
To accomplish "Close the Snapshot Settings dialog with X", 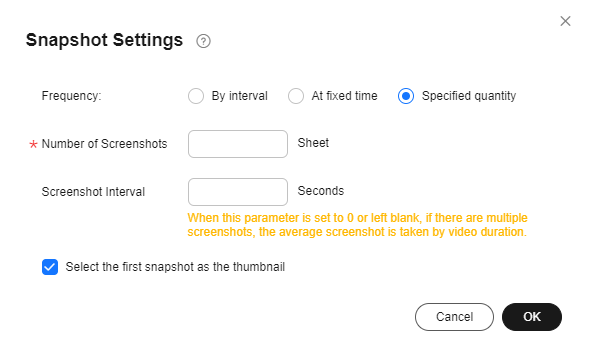I will pyautogui.click(x=565, y=21).
